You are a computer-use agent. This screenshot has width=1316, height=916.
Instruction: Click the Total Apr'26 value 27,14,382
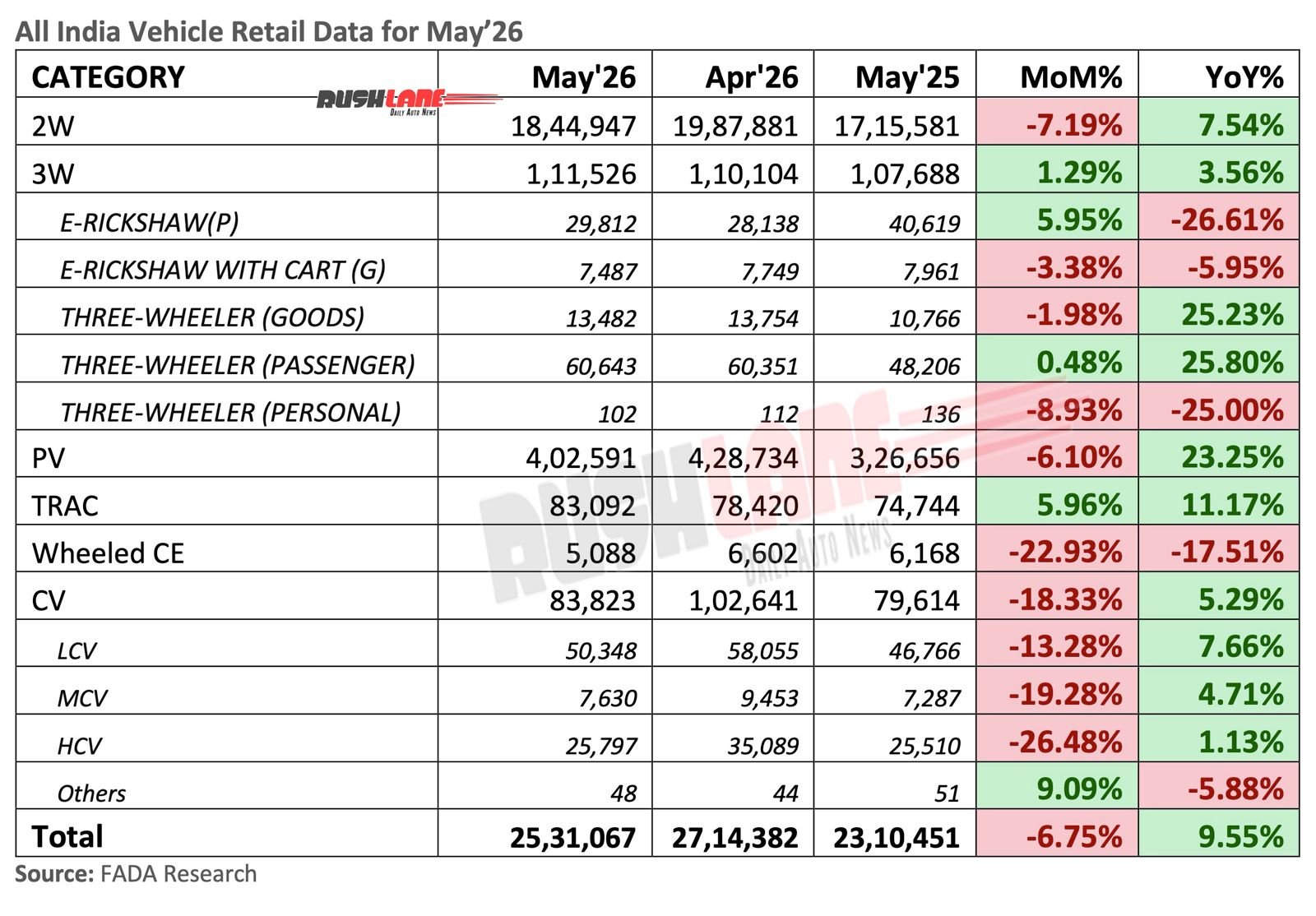(x=735, y=838)
